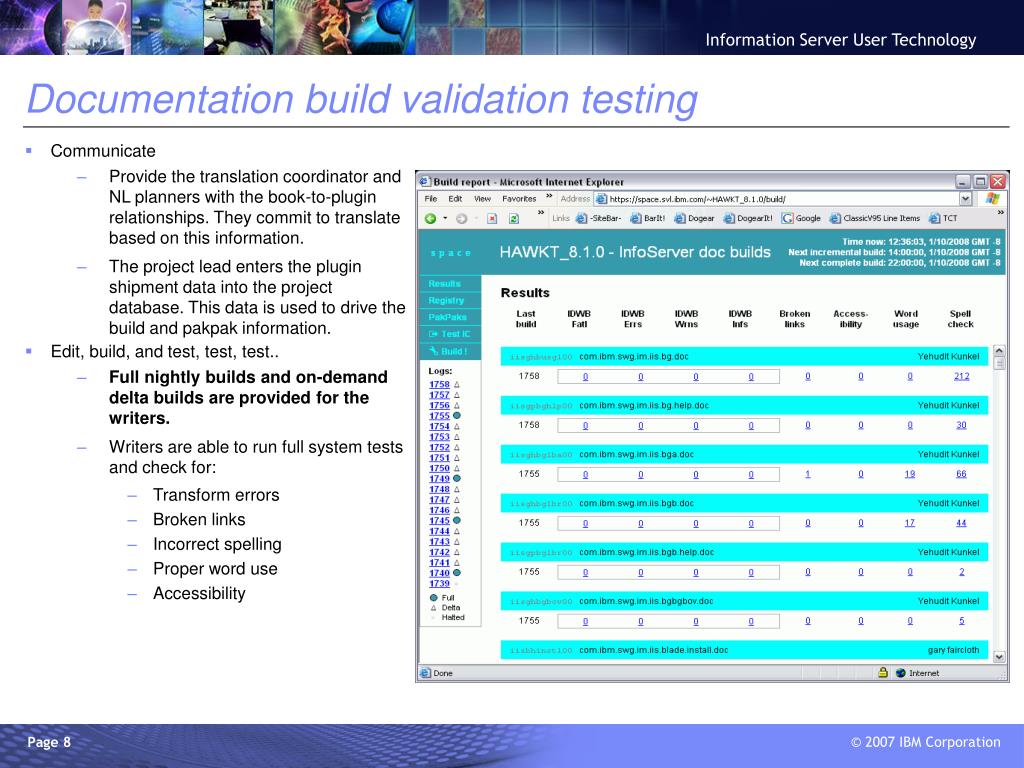Click Spell check count 212 link
The image size is (1024, 768).
(961, 376)
